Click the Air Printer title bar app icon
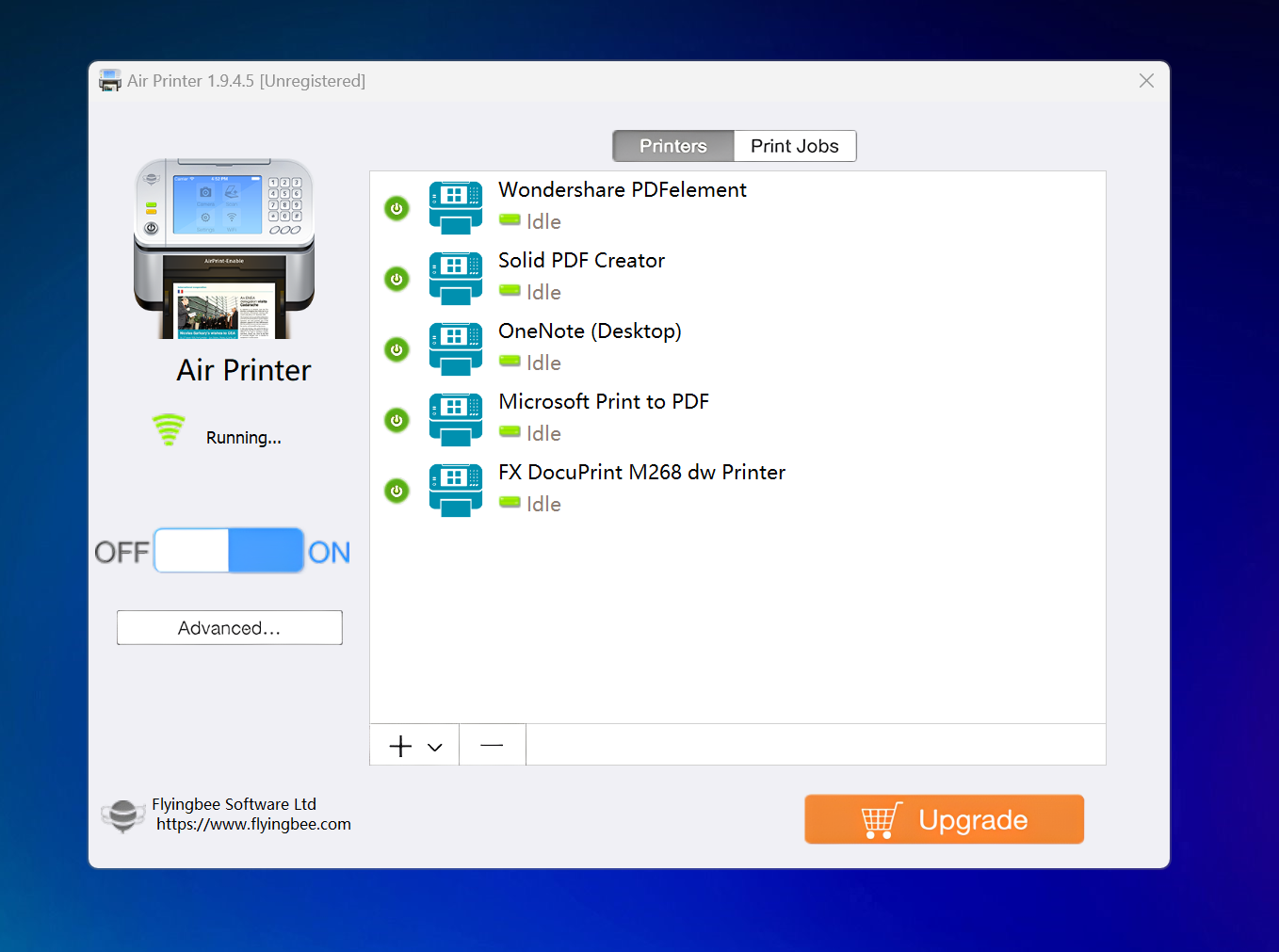Viewport: 1279px width, 952px height. pos(110,81)
